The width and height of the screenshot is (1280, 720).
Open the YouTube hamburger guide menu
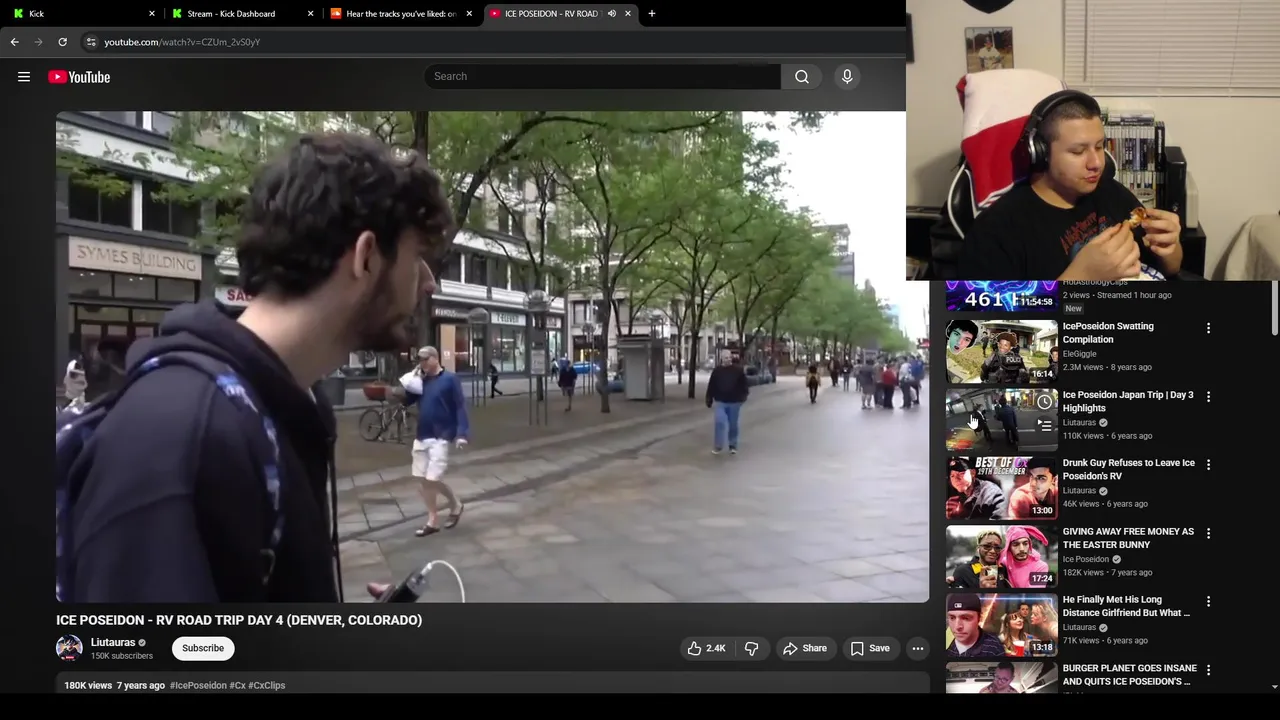click(x=24, y=77)
